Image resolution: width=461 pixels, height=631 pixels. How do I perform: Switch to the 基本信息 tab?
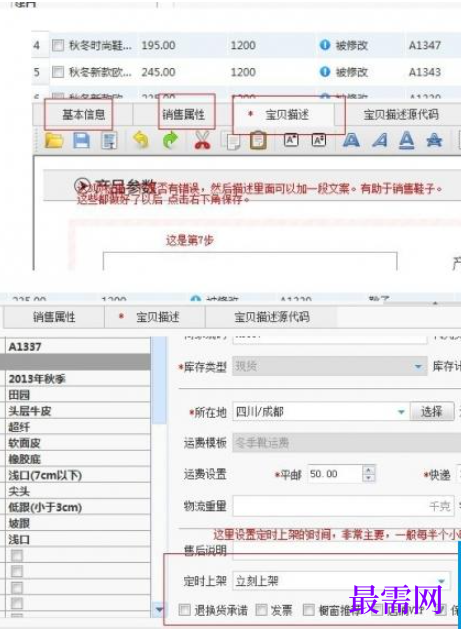click(83, 115)
